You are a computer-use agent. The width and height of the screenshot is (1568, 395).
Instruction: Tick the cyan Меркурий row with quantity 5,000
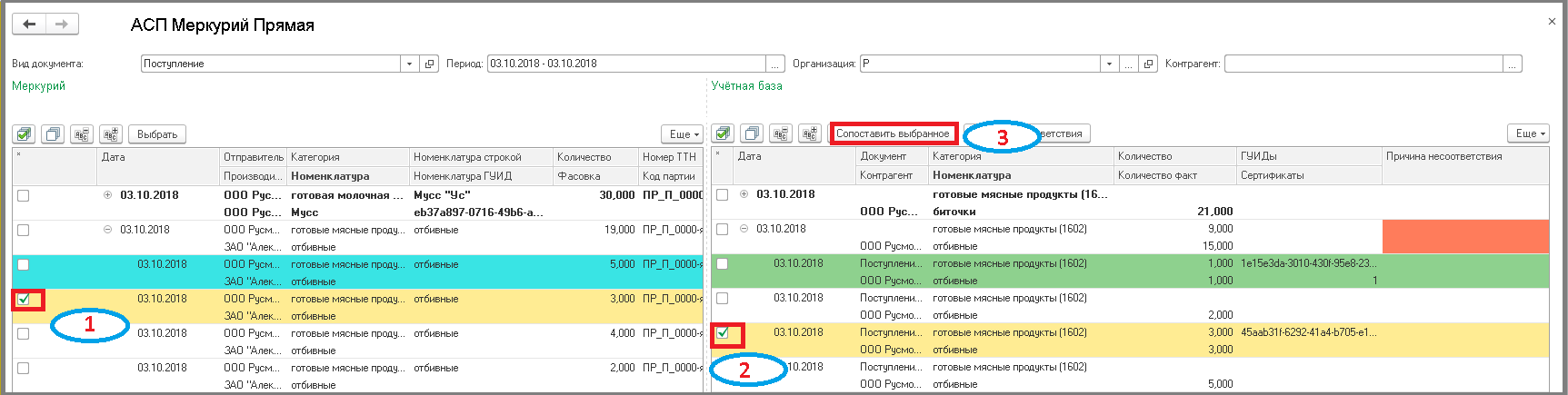(23, 264)
